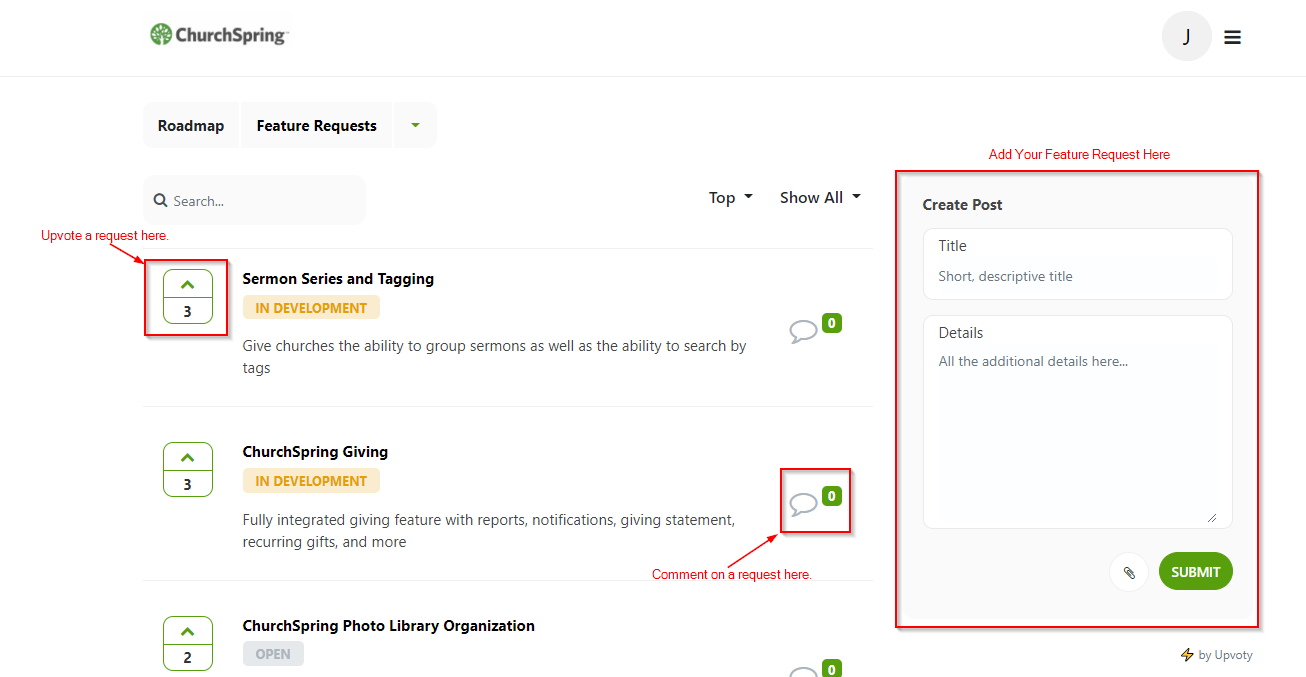Open Sermon Series and Tagging post

(338, 279)
